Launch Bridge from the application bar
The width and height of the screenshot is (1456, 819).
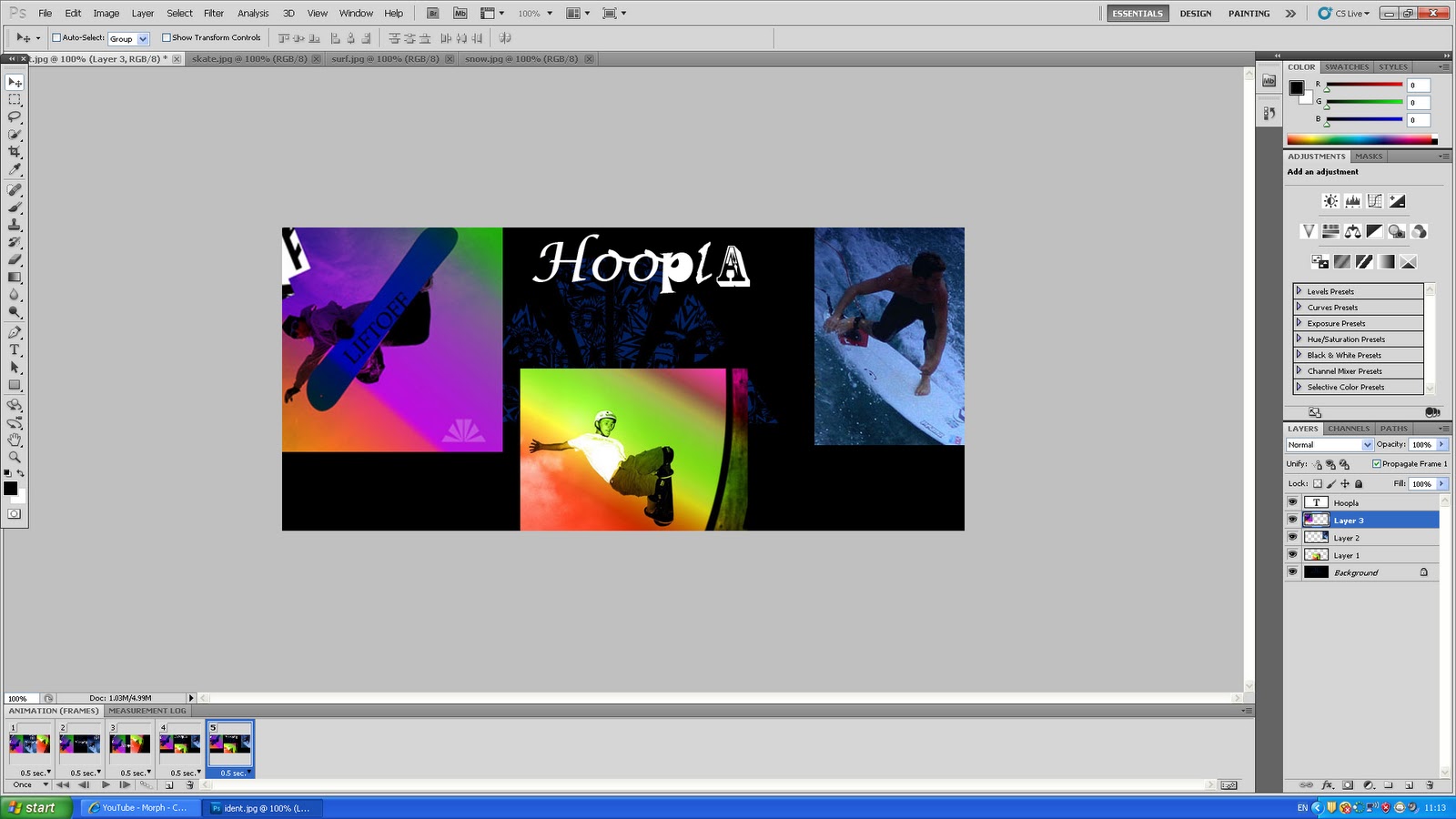[x=433, y=14]
